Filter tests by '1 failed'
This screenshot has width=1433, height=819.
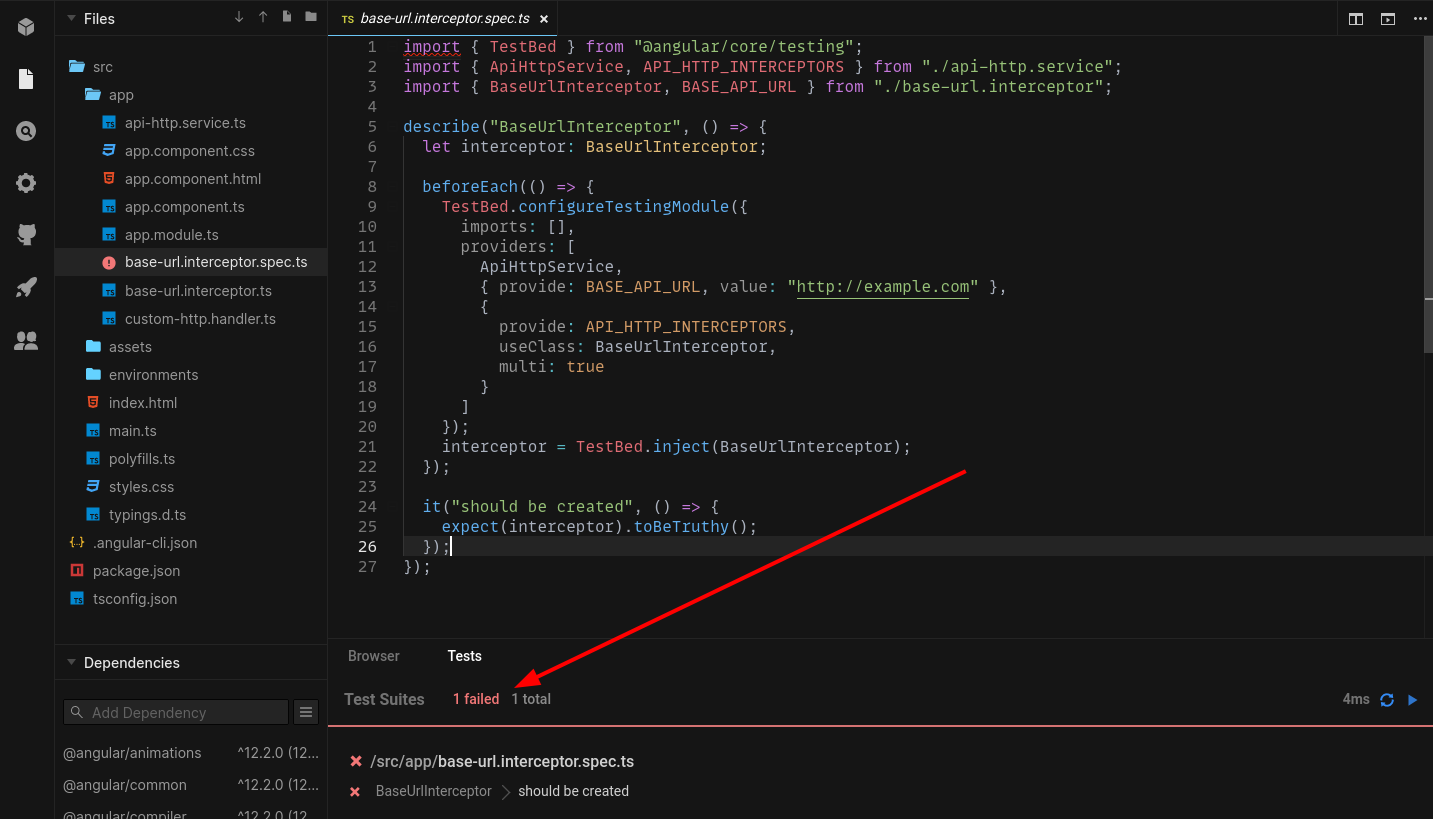click(476, 699)
